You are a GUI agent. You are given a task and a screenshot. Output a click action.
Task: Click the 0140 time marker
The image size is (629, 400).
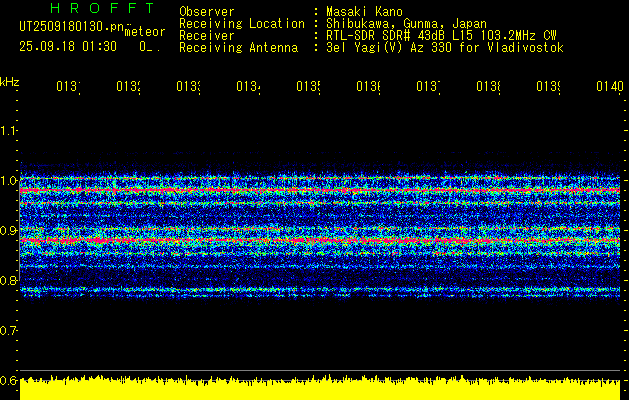point(610,87)
